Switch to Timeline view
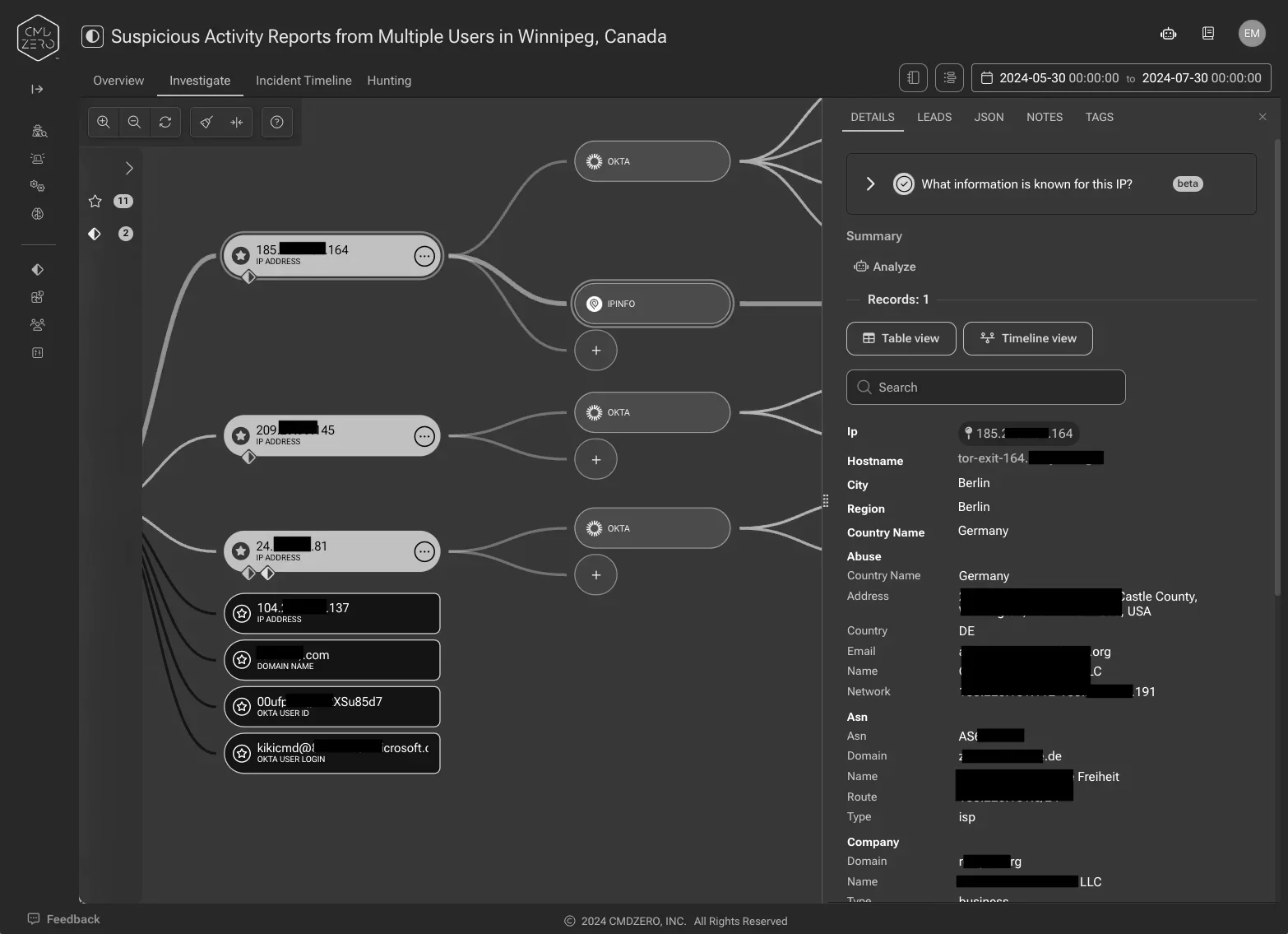Image resolution: width=1288 pixels, height=934 pixels. (x=1028, y=338)
